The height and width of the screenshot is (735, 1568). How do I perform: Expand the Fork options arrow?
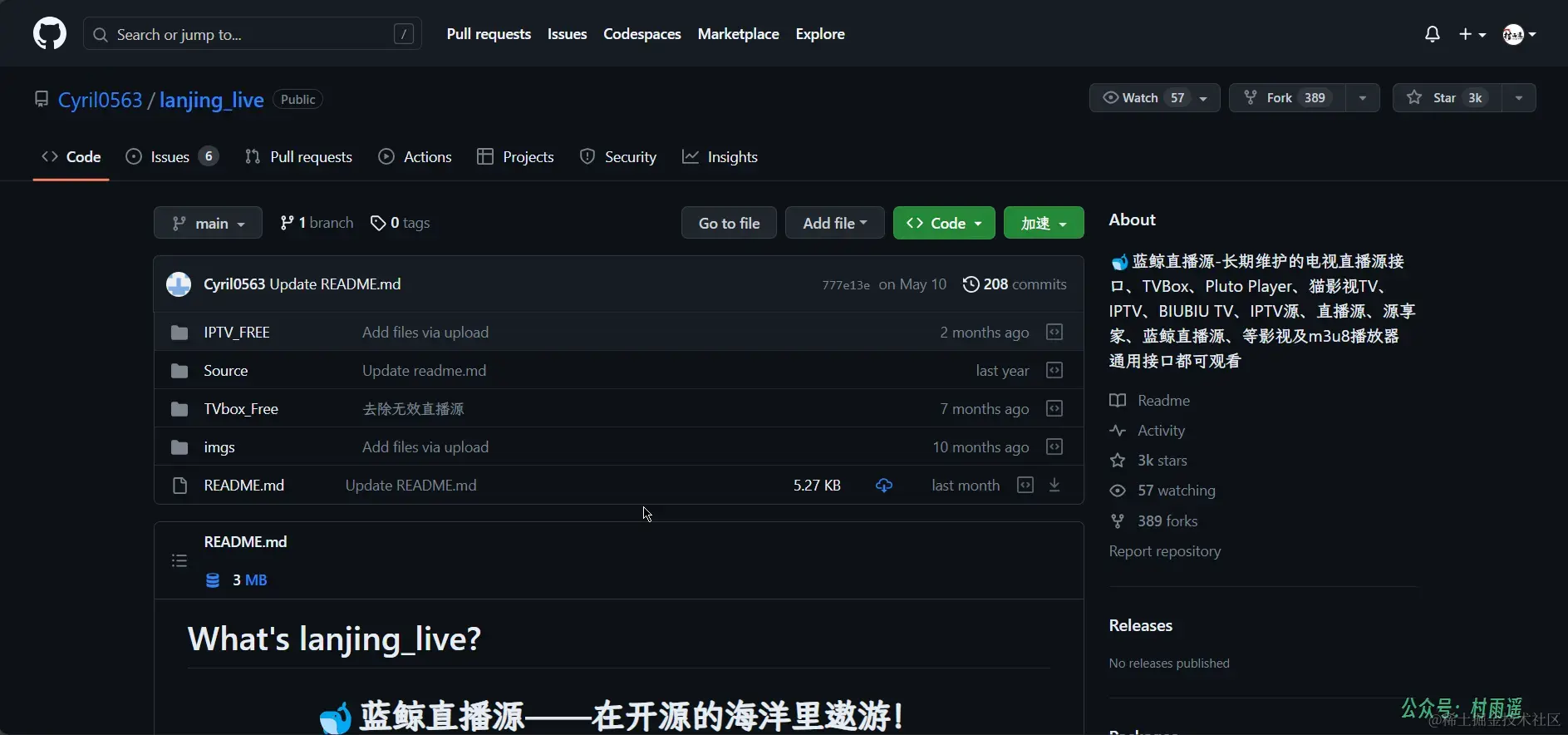point(1363,98)
